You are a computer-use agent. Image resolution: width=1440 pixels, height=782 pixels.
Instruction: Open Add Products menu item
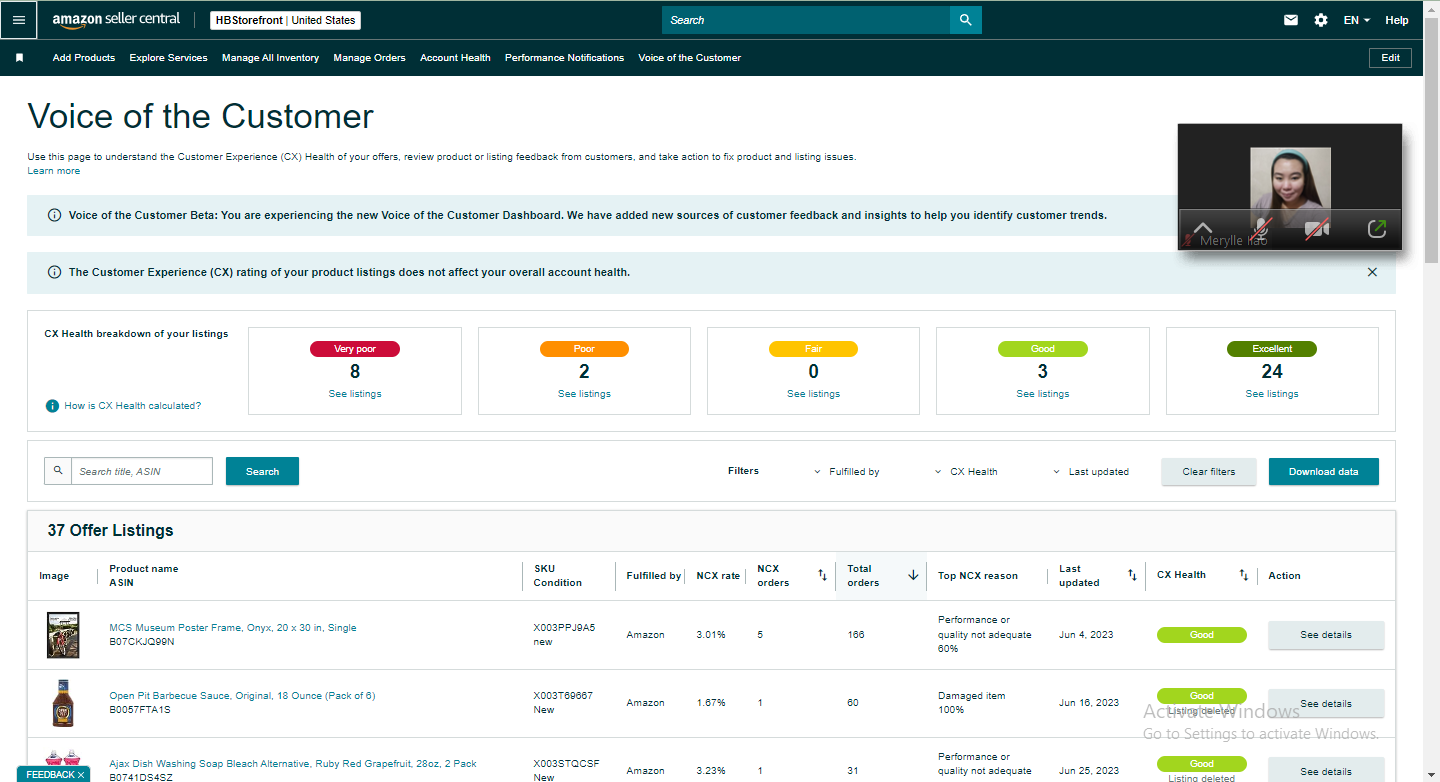point(84,58)
